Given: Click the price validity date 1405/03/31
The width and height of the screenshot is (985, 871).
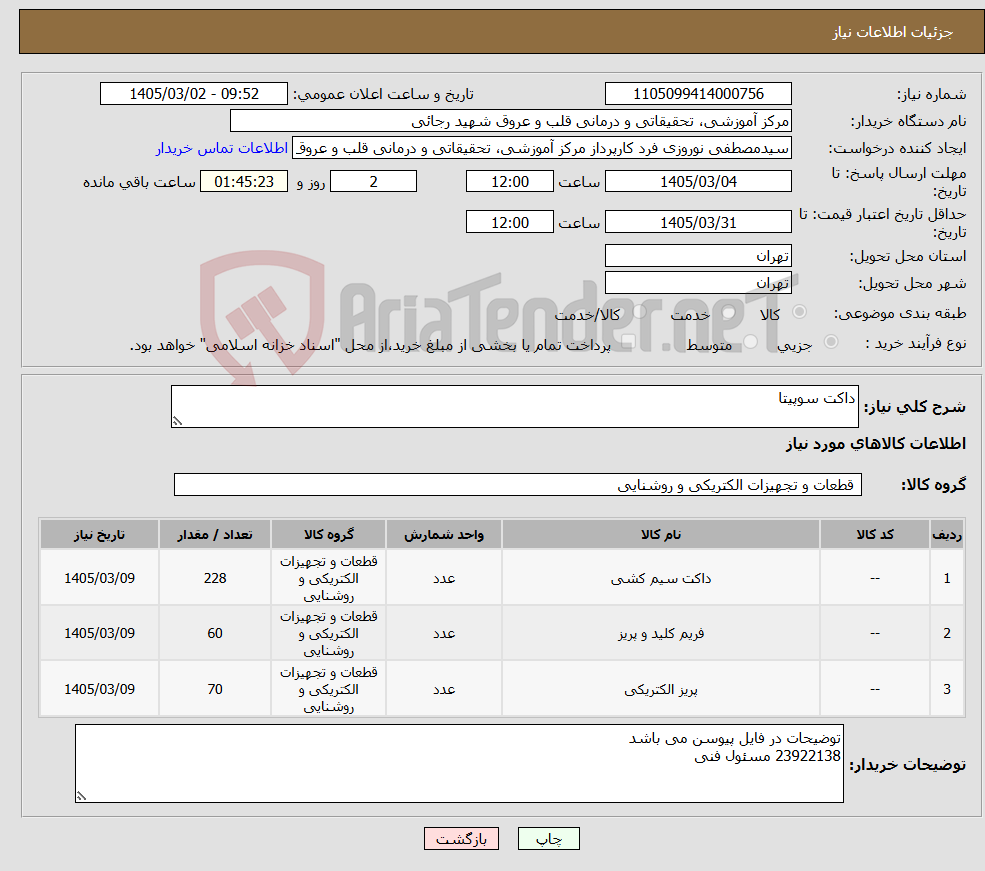Looking at the screenshot, I should (698, 222).
